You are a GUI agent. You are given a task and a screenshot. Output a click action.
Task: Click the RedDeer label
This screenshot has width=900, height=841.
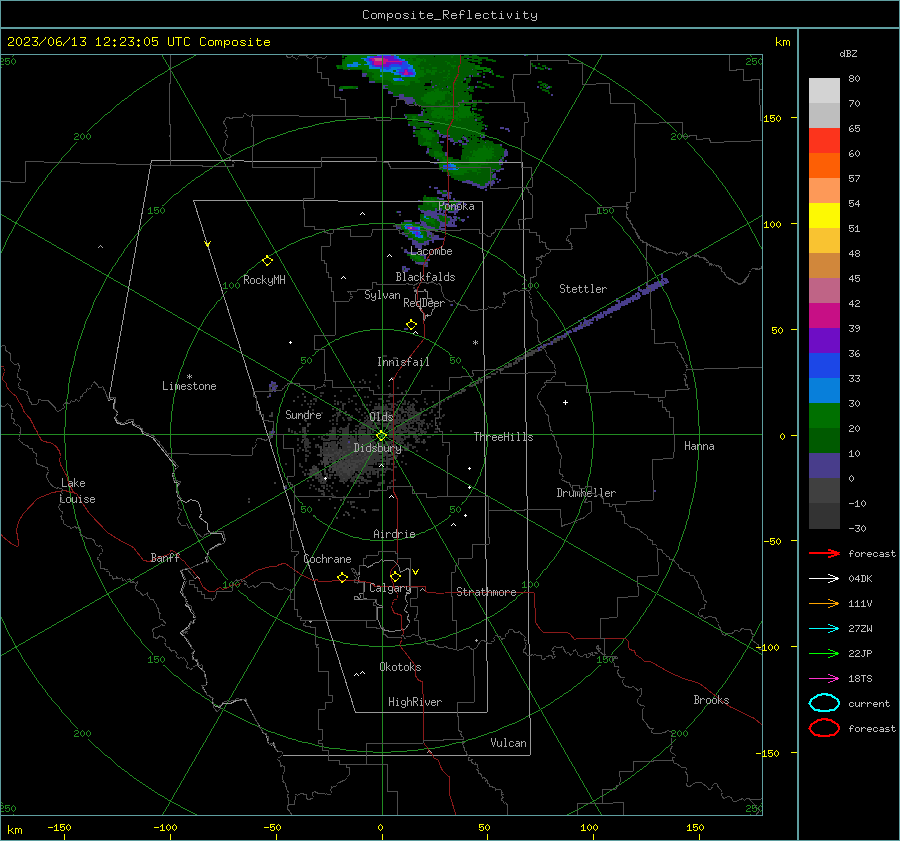coord(424,303)
